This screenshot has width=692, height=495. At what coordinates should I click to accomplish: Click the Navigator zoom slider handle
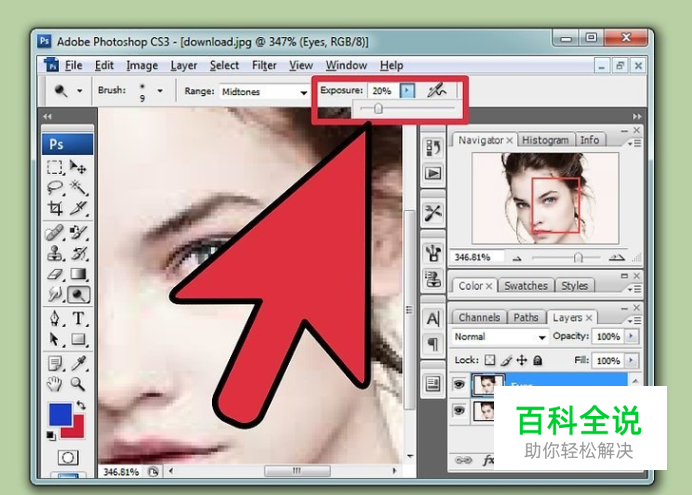click(578, 257)
